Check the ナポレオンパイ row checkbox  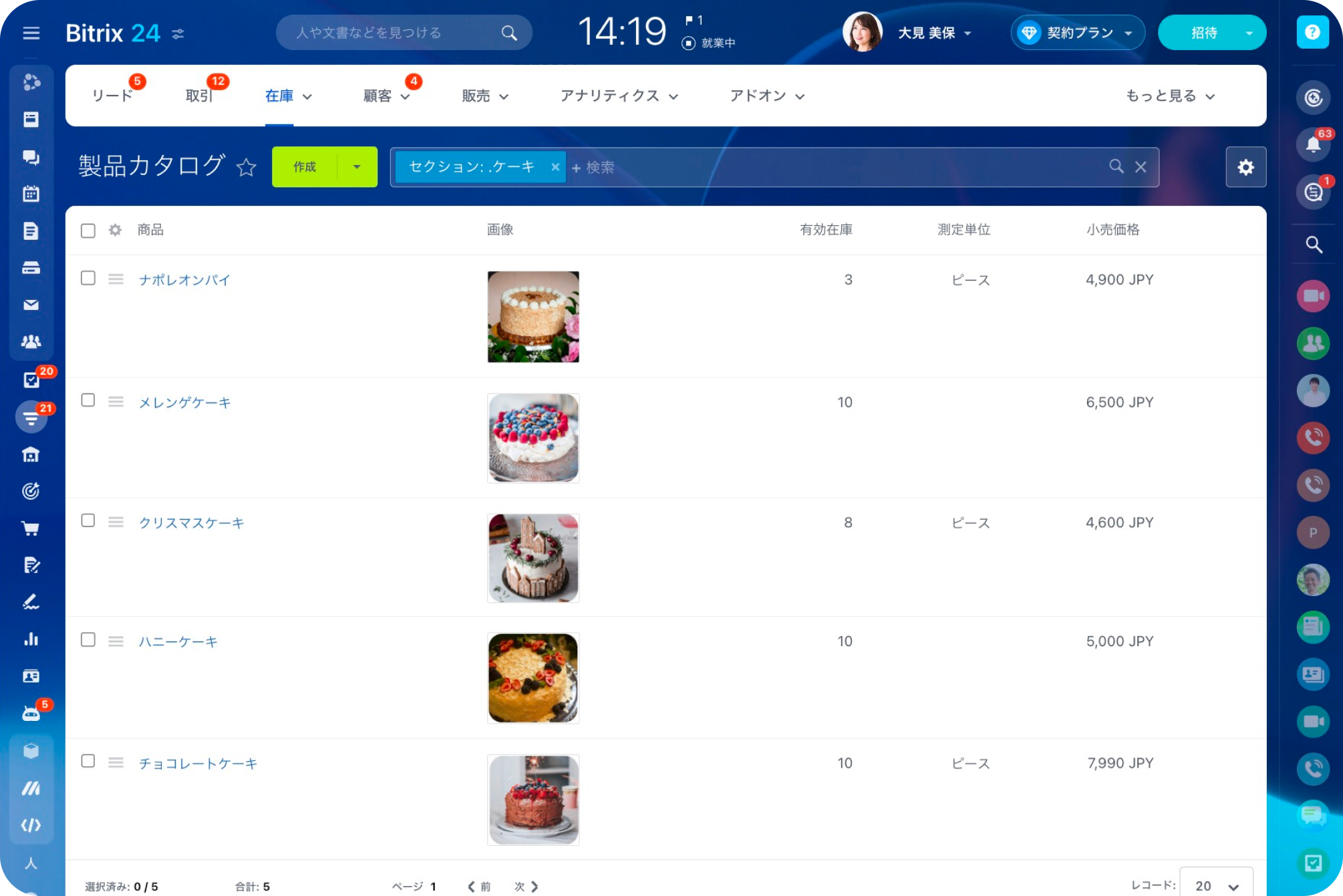(x=88, y=278)
